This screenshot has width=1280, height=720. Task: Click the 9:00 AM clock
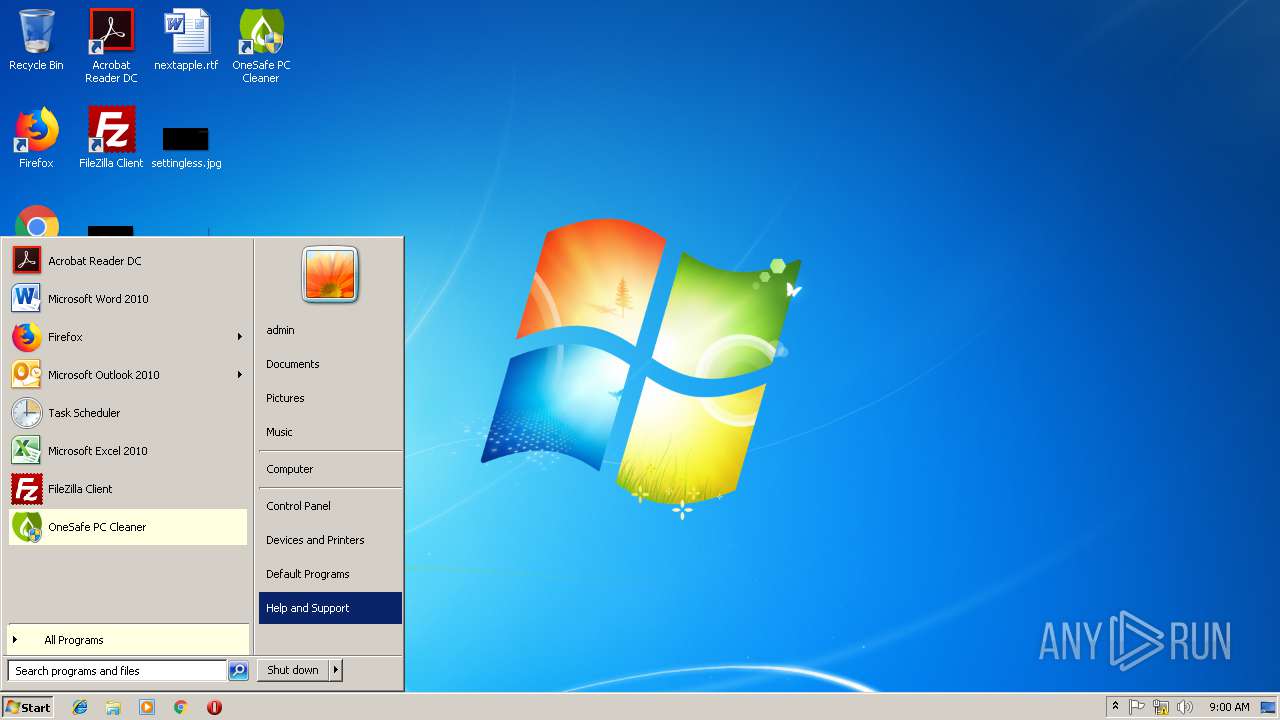[1229, 707]
